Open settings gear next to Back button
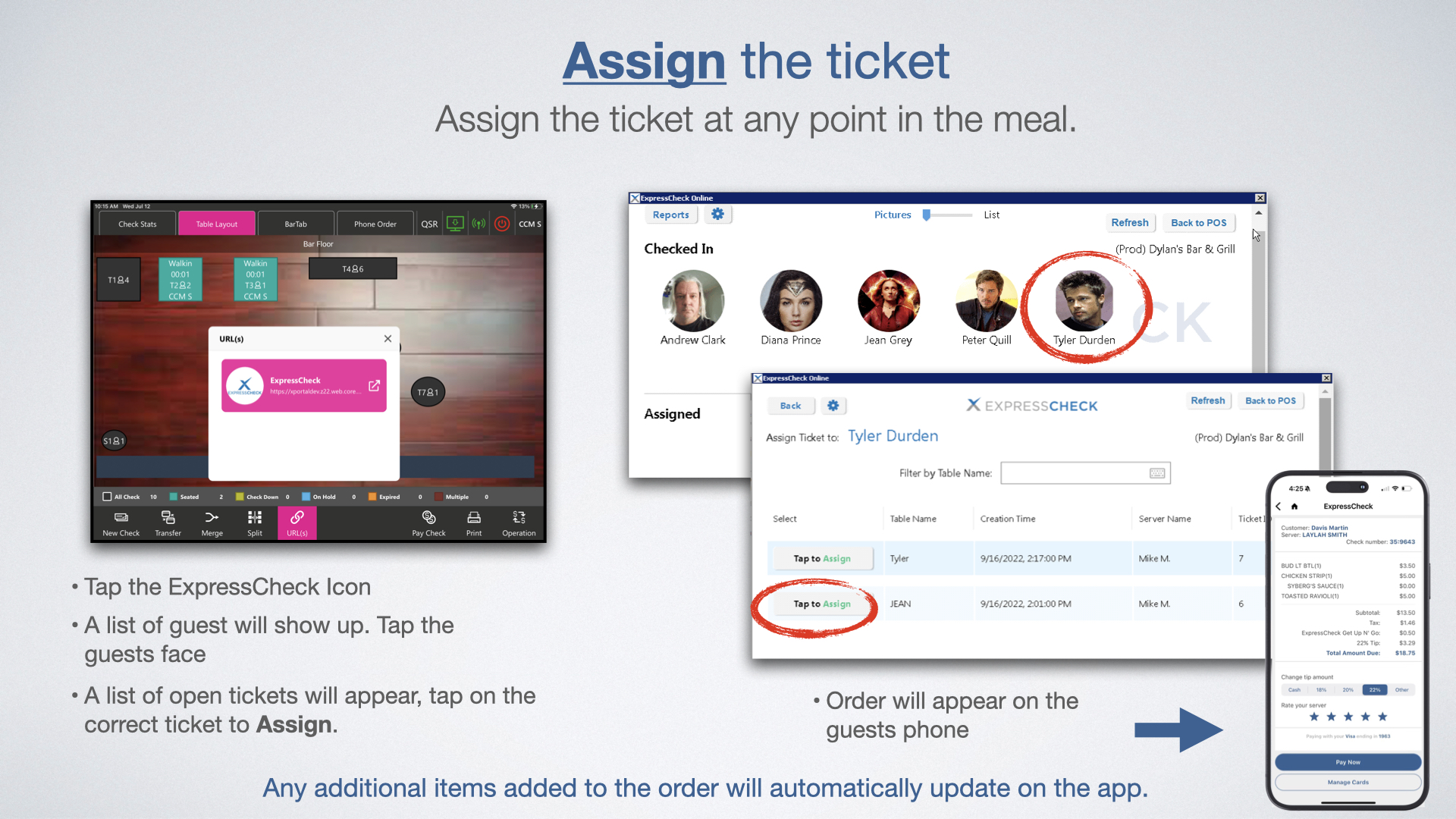The height and width of the screenshot is (819, 1456). click(x=833, y=406)
